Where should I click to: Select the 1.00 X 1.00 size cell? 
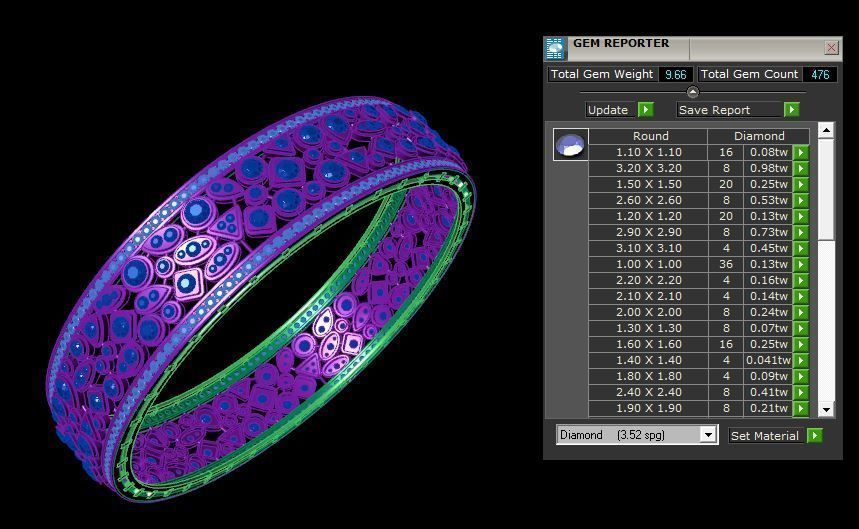click(649, 264)
